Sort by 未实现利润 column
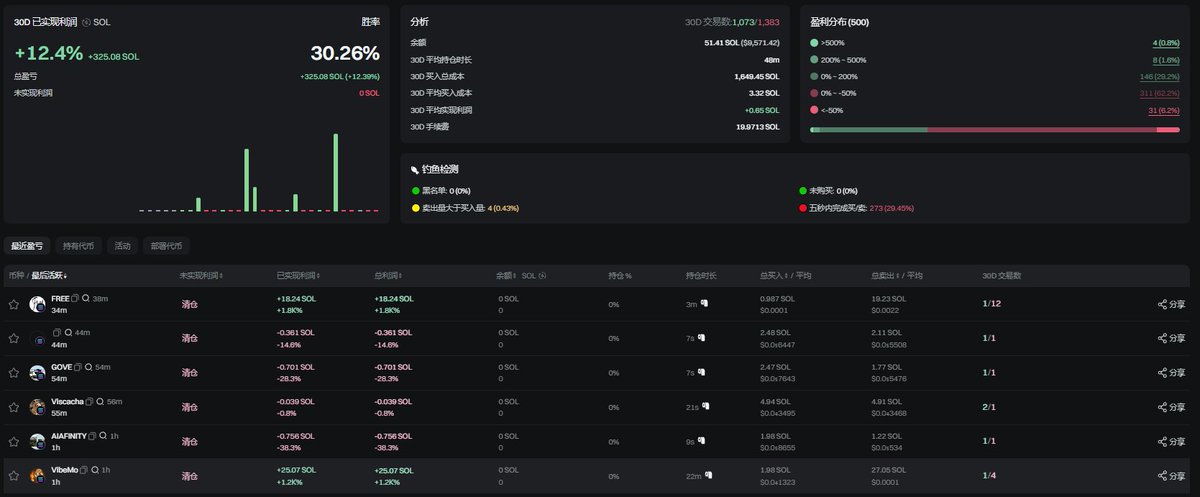The height and width of the screenshot is (497, 1200). pos(200,275)
